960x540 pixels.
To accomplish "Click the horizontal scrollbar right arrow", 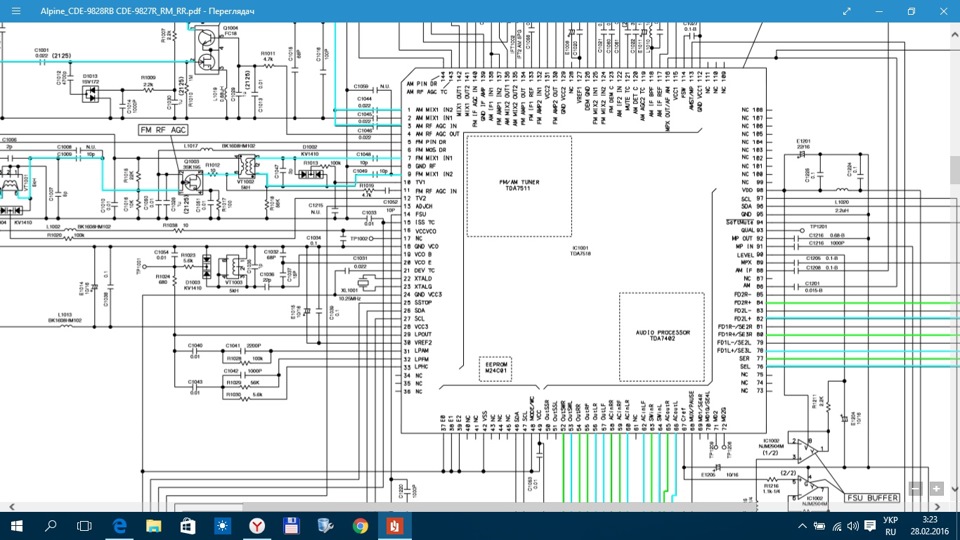I will [x=938, y=507].
